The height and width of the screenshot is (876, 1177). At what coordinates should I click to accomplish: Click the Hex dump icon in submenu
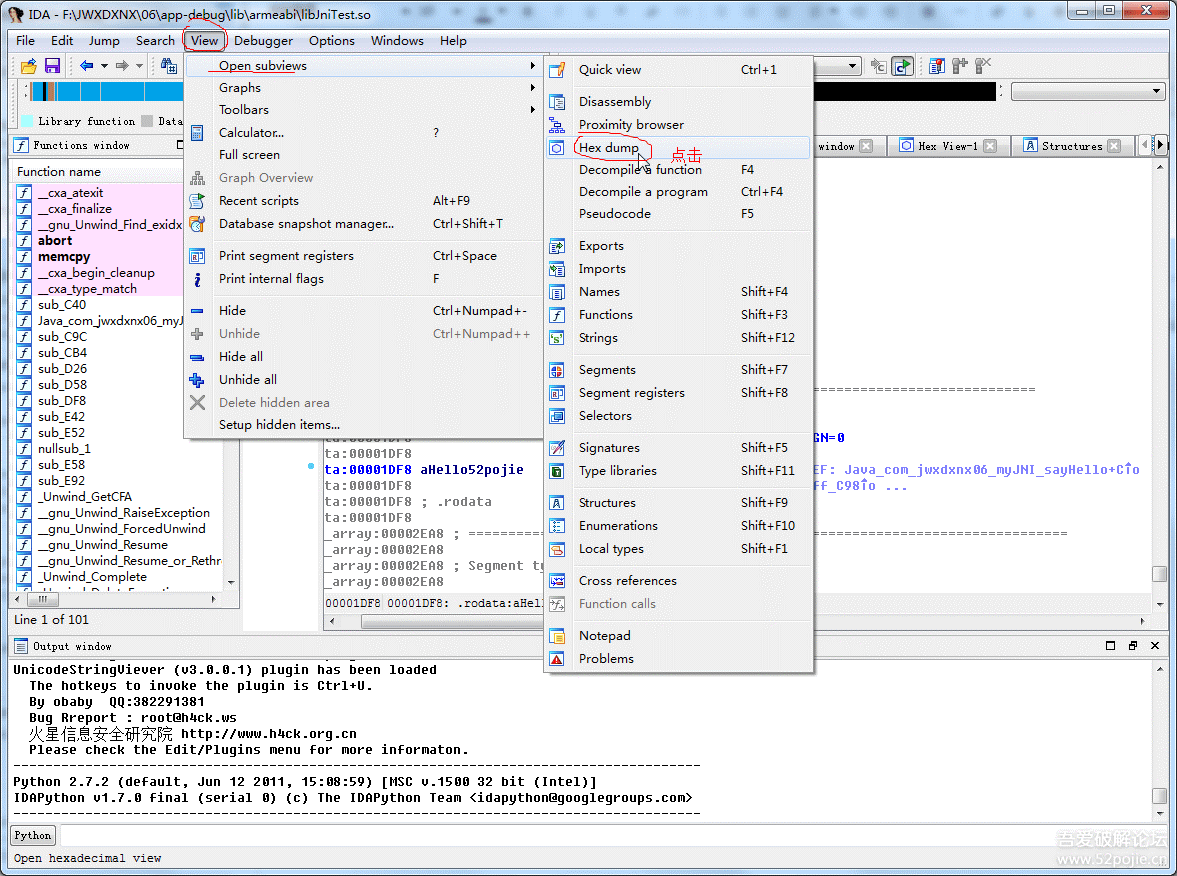pos(557,148)
